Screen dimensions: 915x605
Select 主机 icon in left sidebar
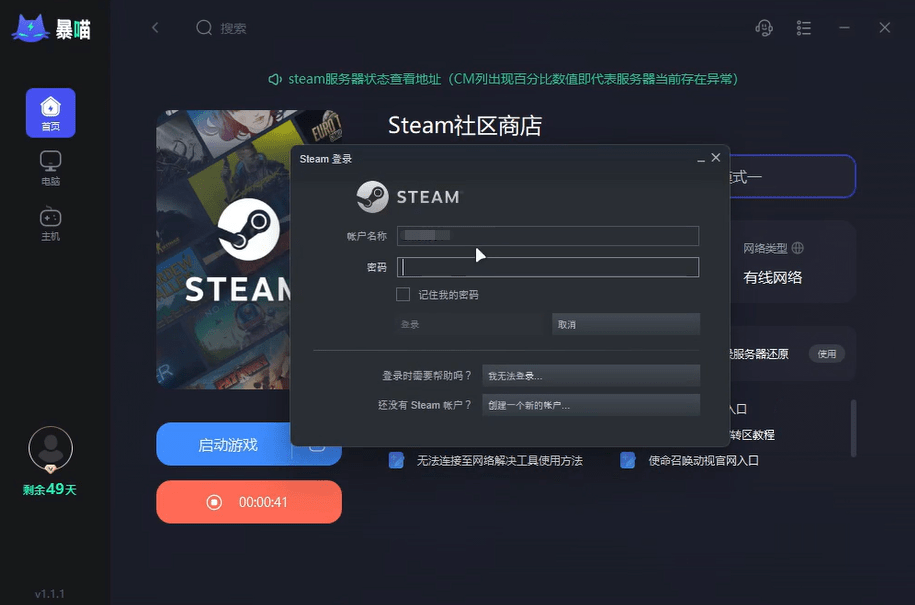[50, 218]
